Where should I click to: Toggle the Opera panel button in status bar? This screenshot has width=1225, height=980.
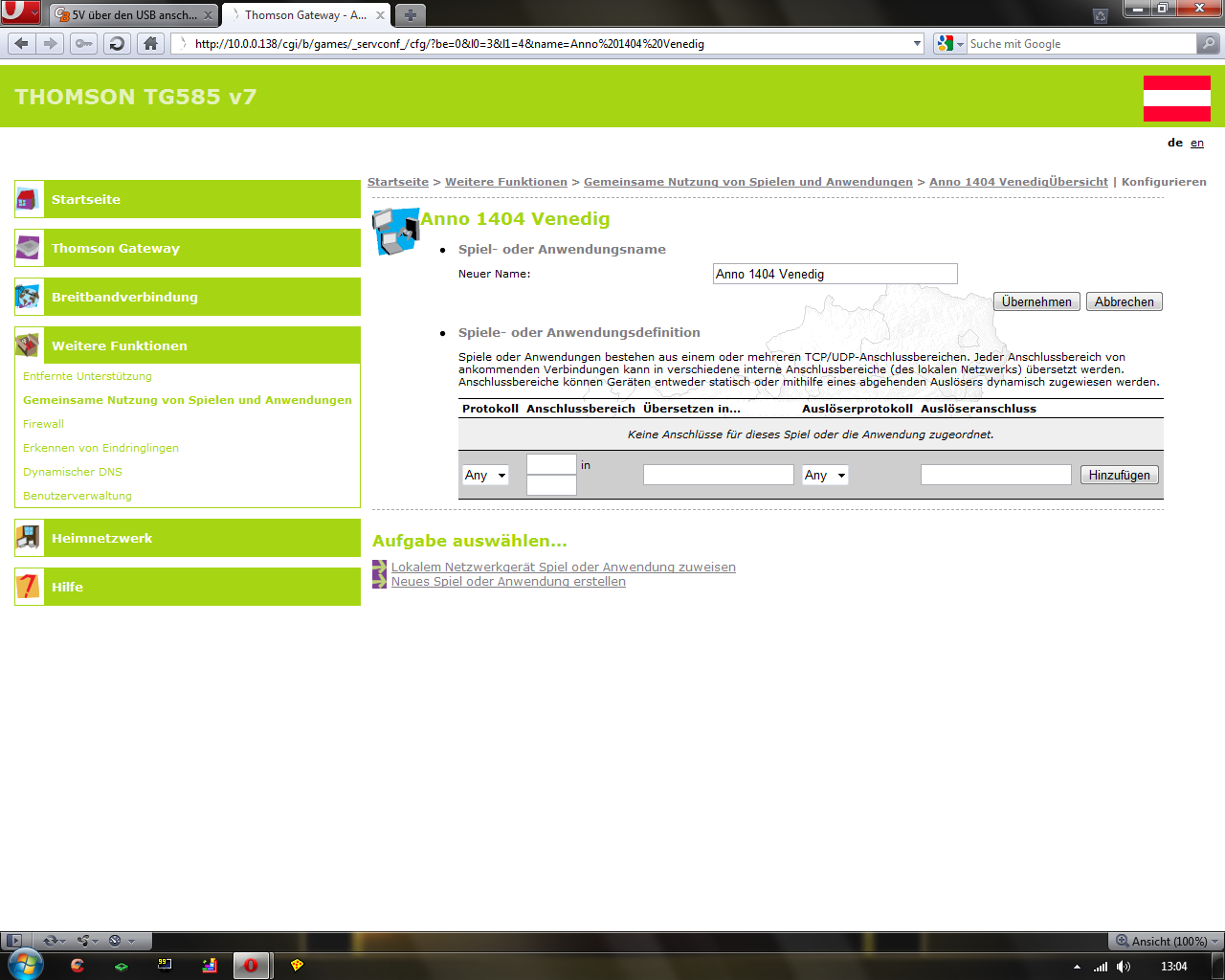coord(12,941)
